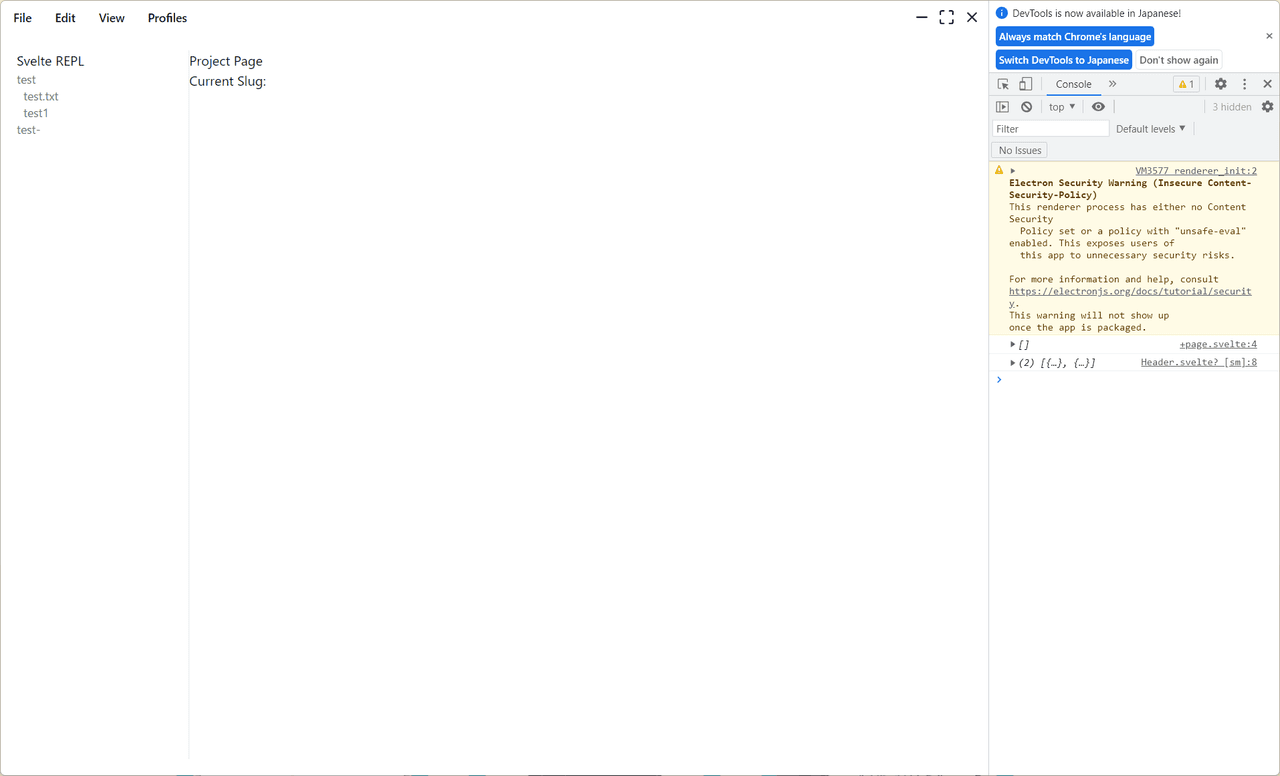Open the Profiles menu
Image resolution: width=1280 pixels, height=776 pixels.
pyautogui.click(x=167, y=18)
